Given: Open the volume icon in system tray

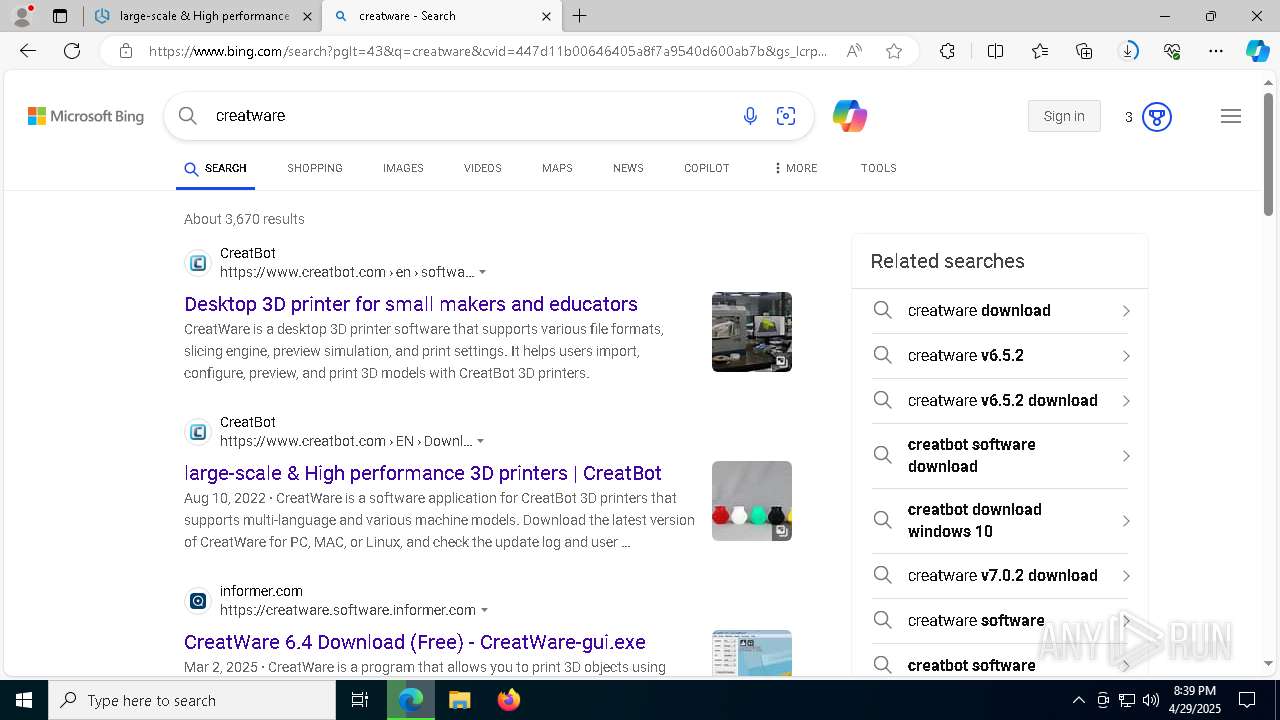Looking at the screenshot, I should (x=1151, y=700).
